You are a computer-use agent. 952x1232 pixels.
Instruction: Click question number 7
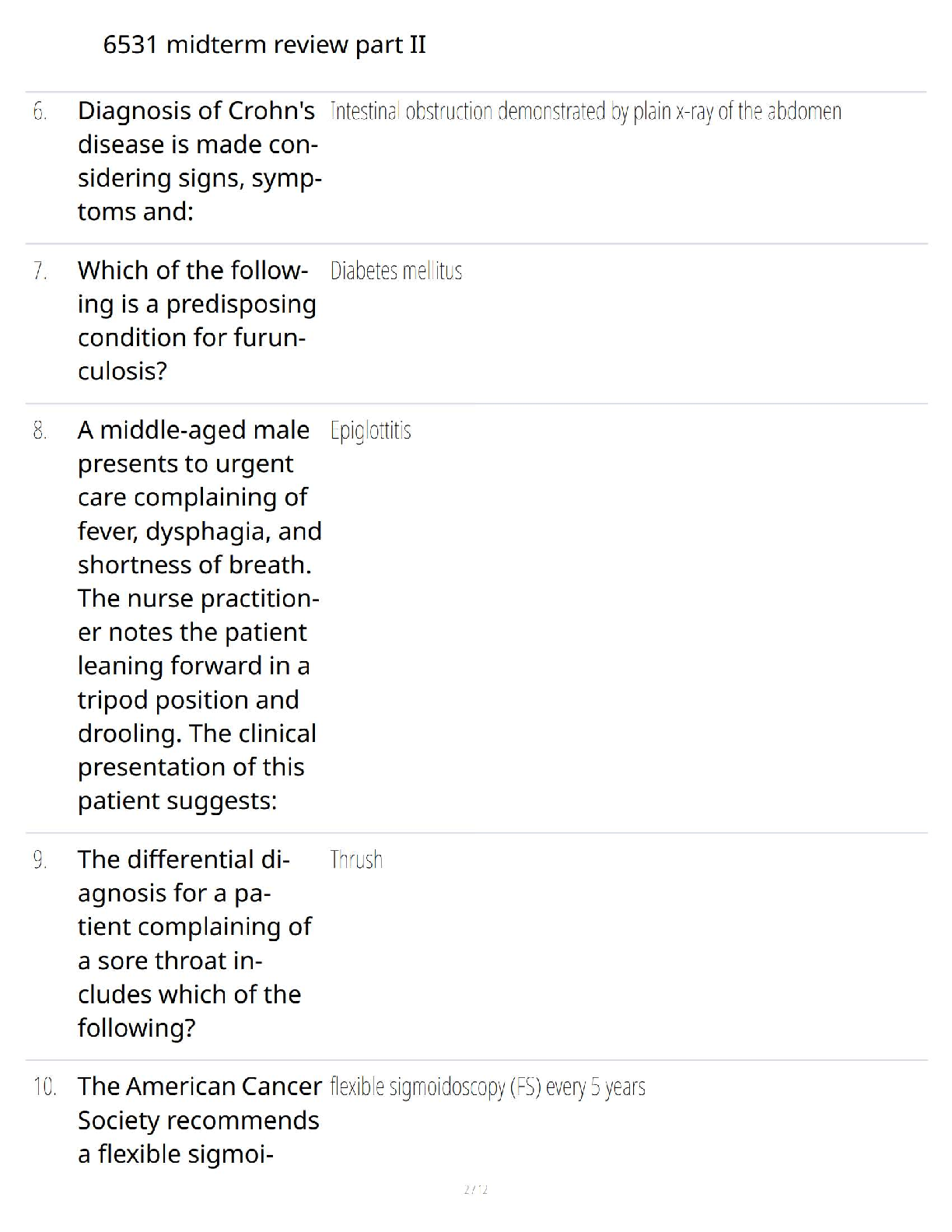pyautogui.click(x=40, y=271)
